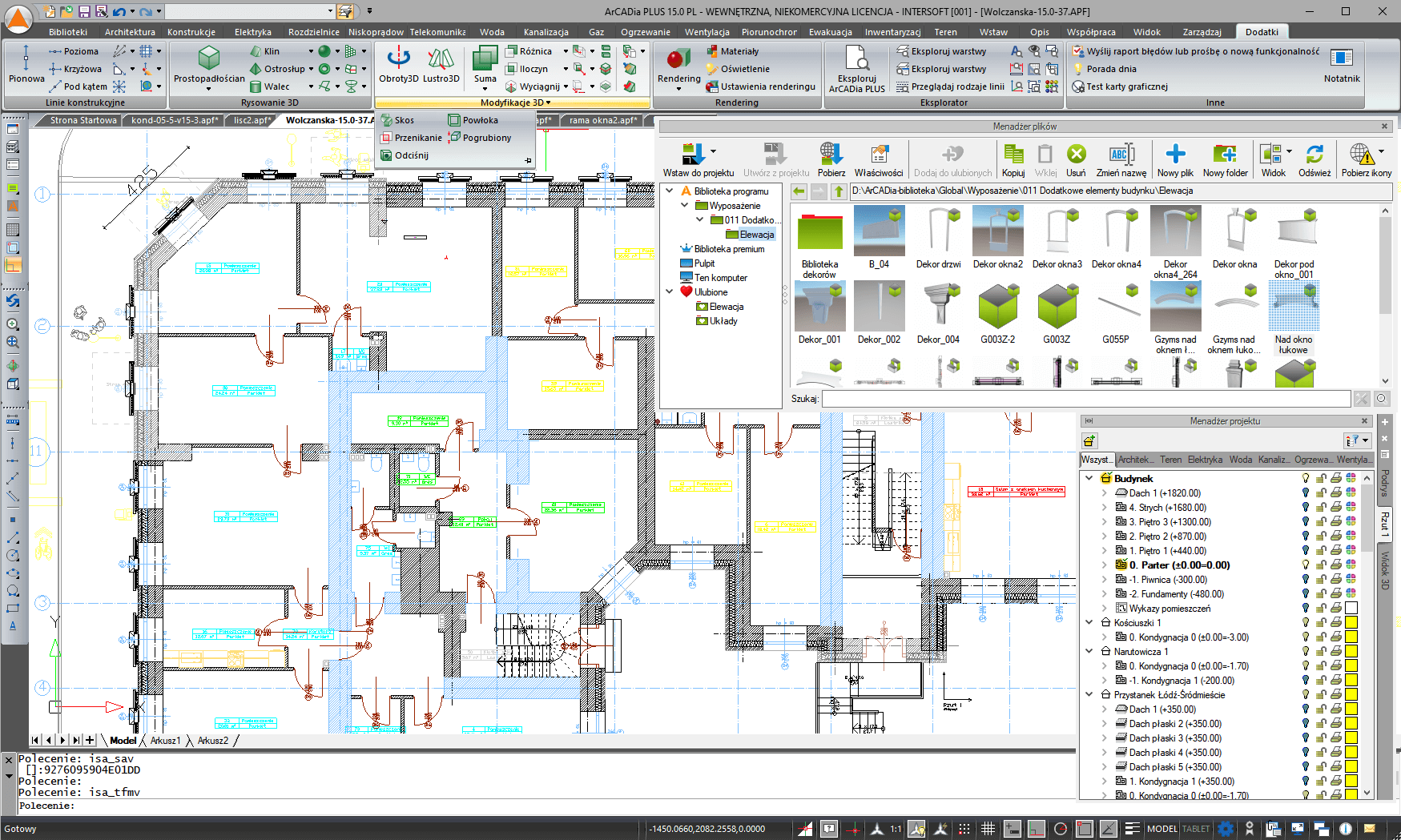Toggle grid display in status bar
Viewport: 1401px width, 840px height.
click(988, 829)
